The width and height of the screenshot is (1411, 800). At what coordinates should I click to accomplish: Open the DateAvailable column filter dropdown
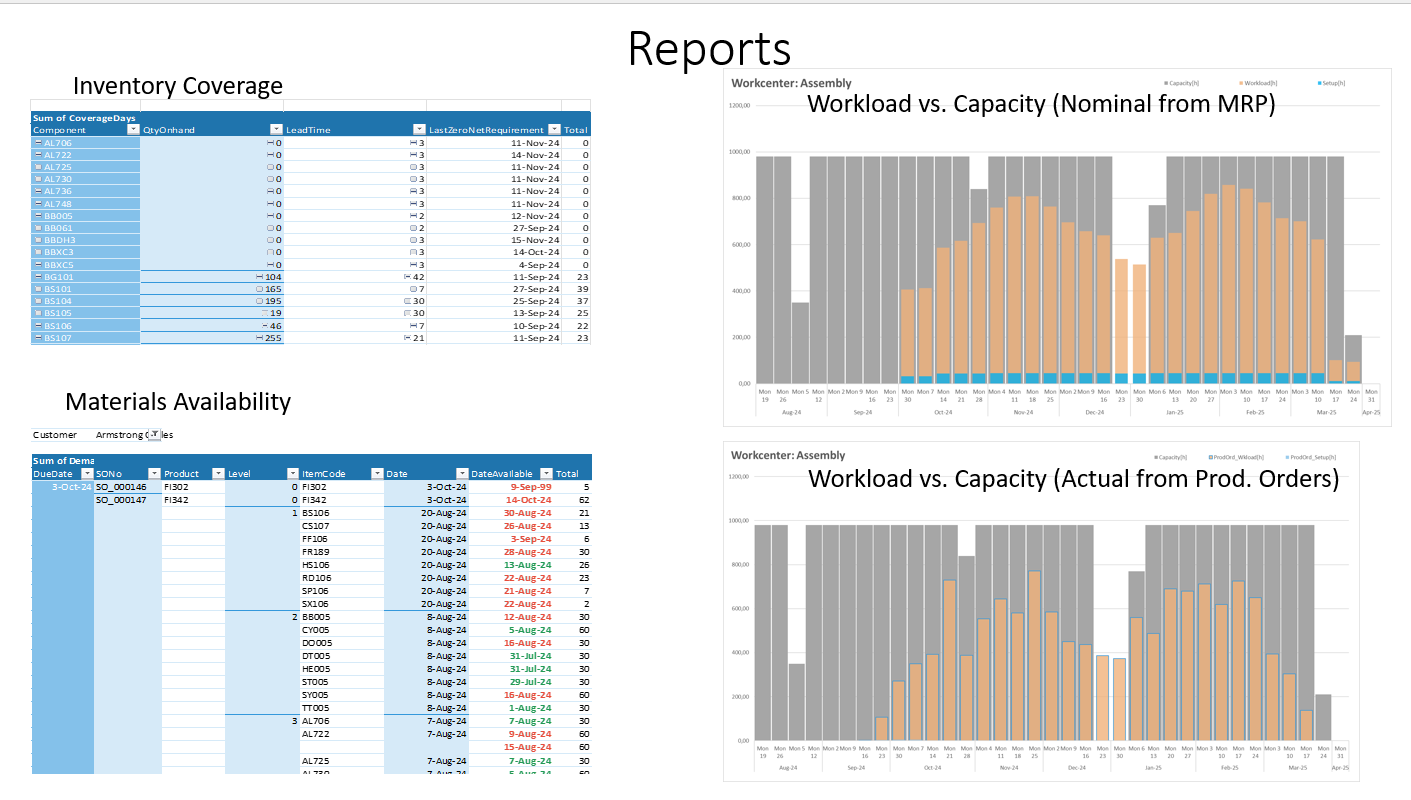pyautogui.click(x=546, y=474)
